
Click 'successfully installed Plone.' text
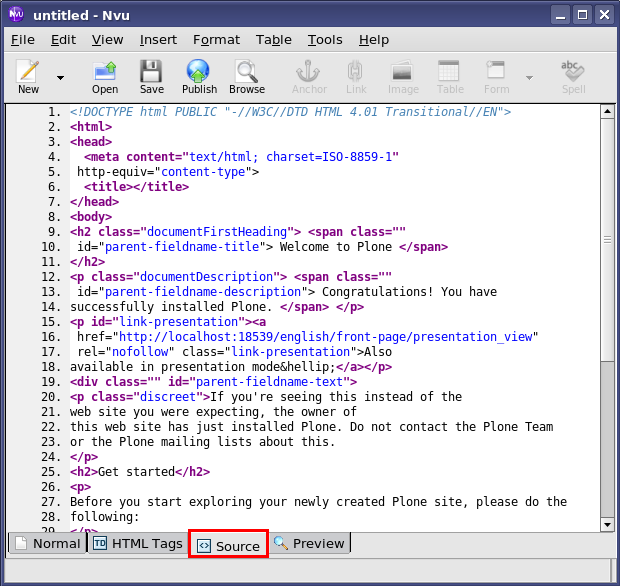click(x=171, y=307)
